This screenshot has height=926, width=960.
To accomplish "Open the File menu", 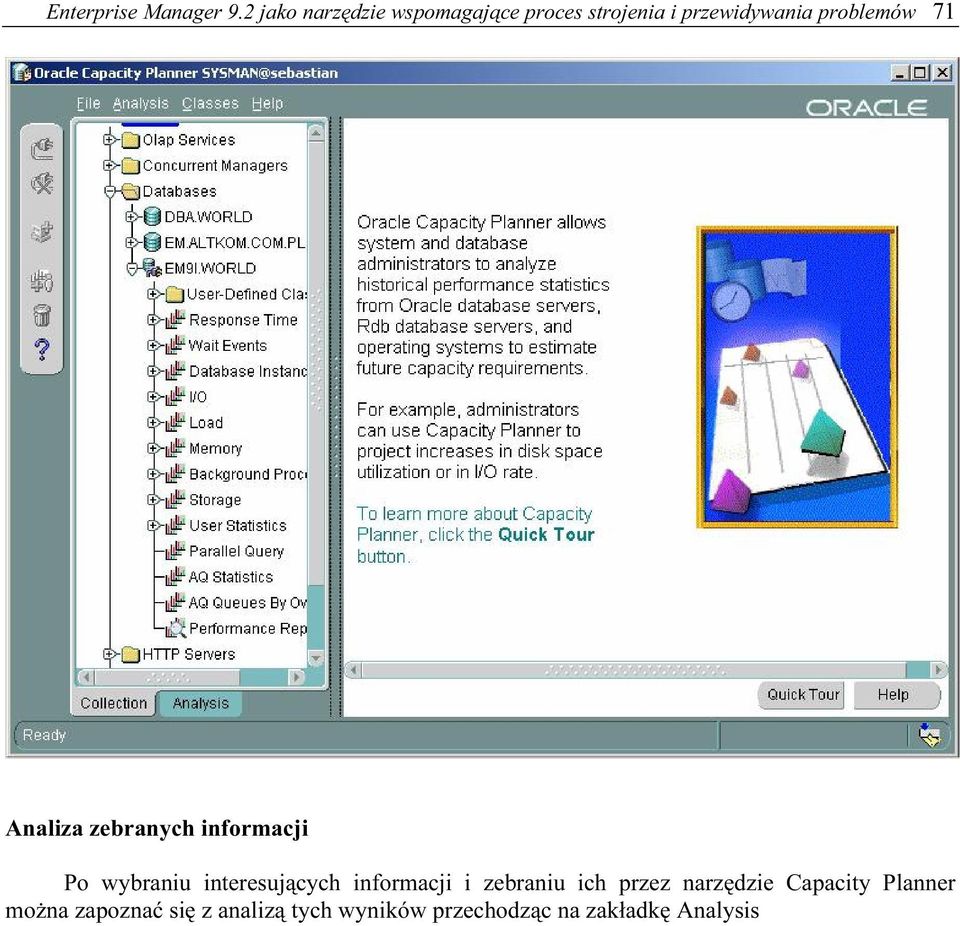I will pyautogui.click(x=88, y=104).
